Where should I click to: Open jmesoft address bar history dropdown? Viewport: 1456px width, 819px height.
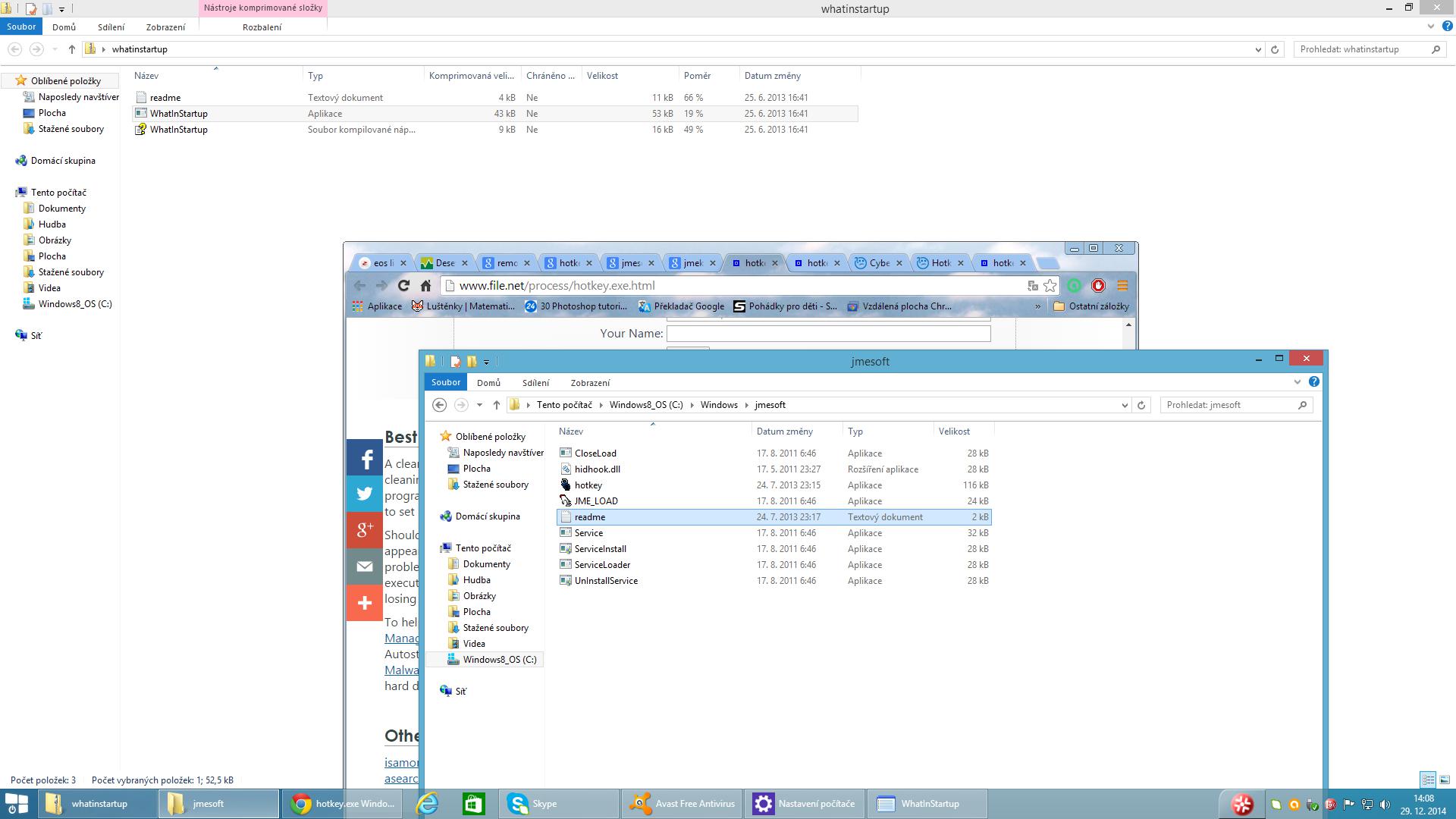[1125, 405]
